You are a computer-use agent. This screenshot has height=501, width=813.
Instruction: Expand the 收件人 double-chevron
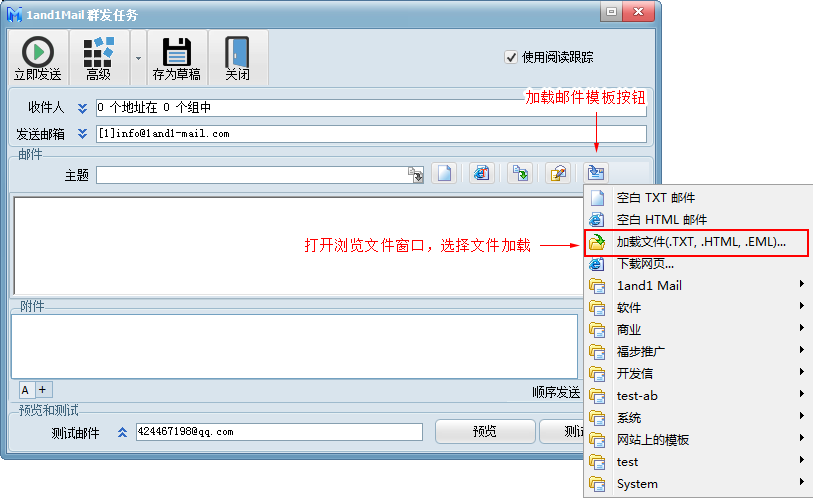click(x=82, y=108)
